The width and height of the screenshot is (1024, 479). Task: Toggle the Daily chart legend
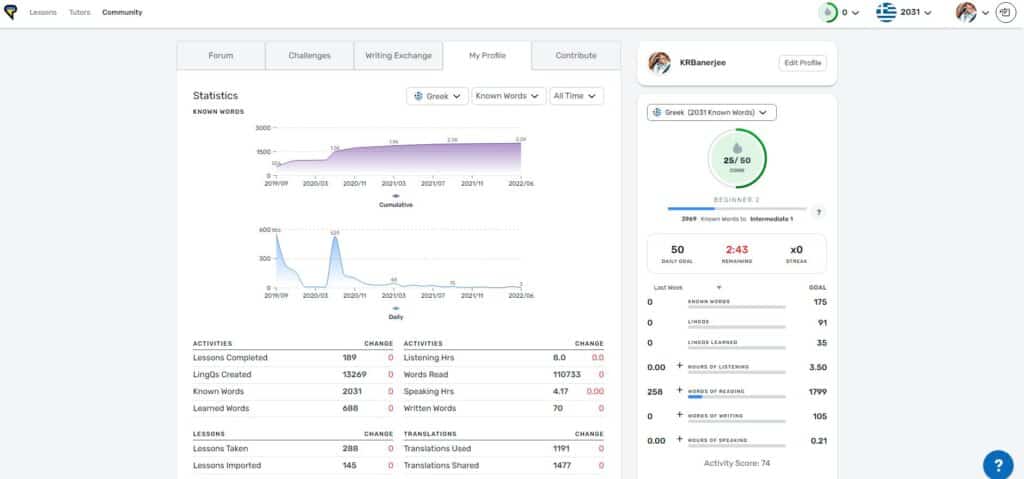click(396, 313)
